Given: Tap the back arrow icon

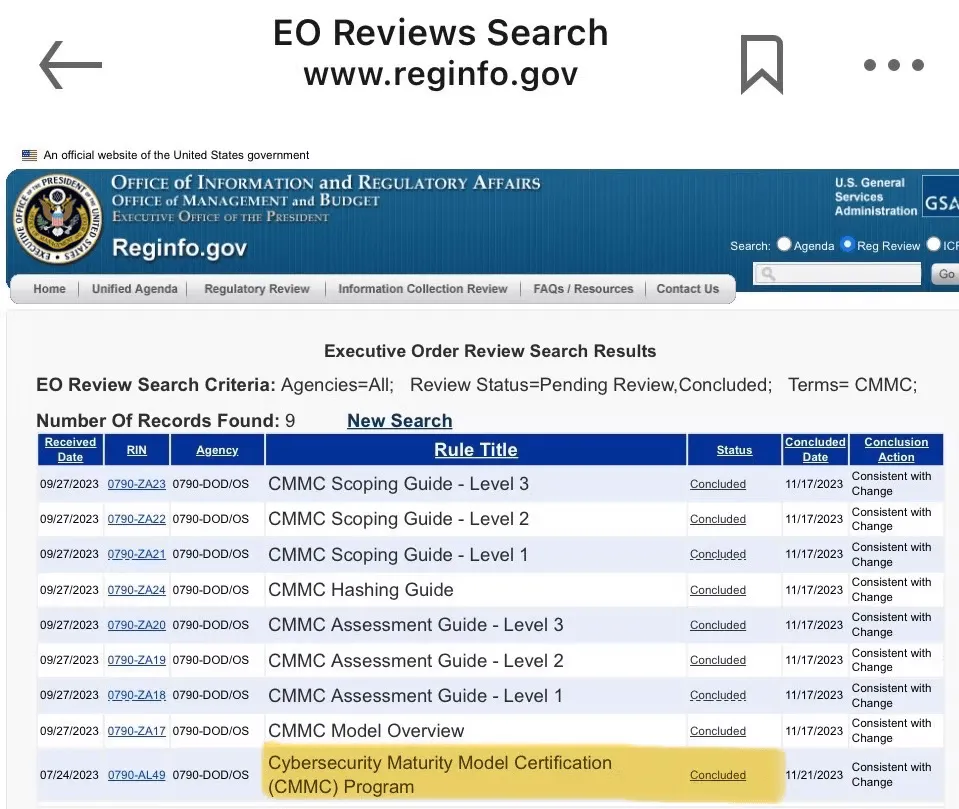Looking at the screenshot, I should (70, 65).
